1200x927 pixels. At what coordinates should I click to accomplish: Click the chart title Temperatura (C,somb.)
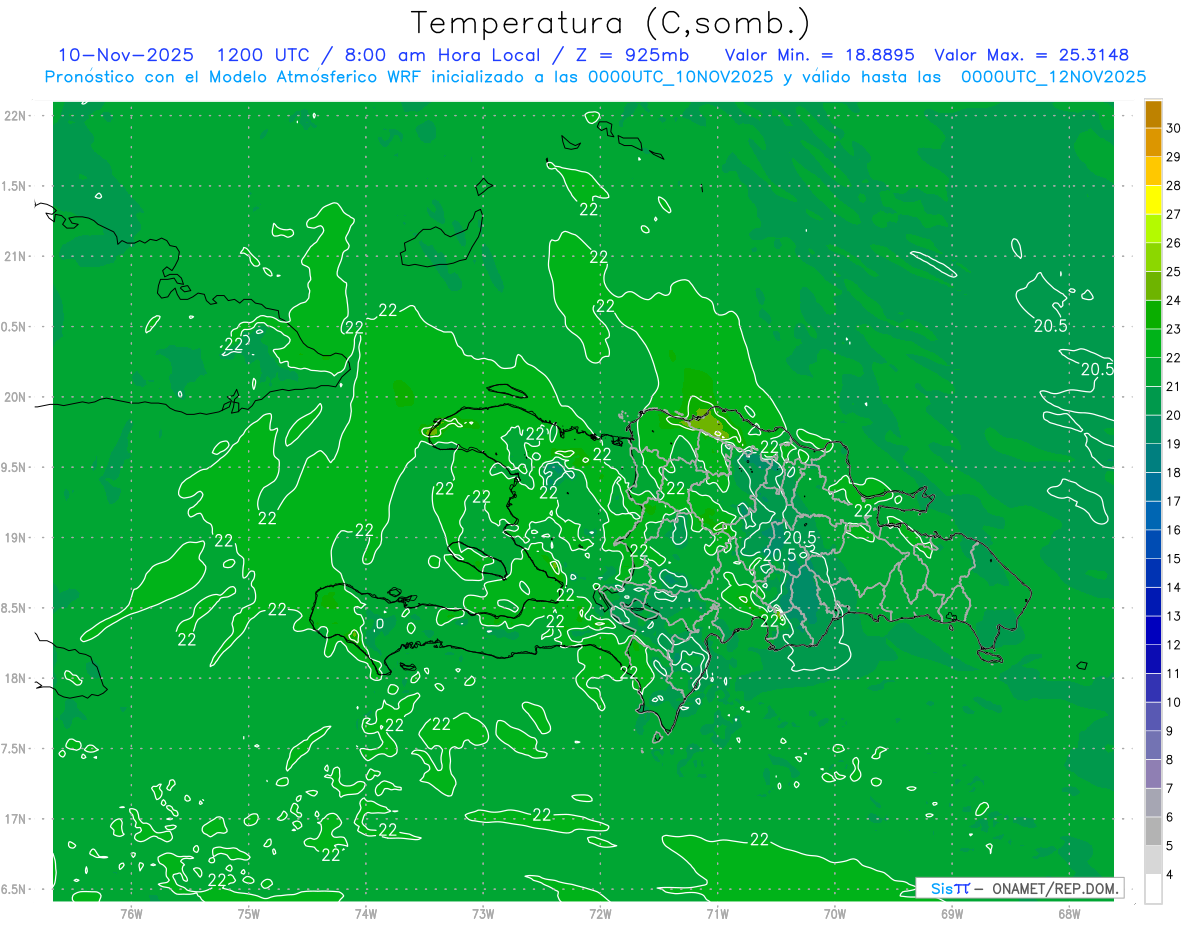pyautogui.click(x=611, y=22)
